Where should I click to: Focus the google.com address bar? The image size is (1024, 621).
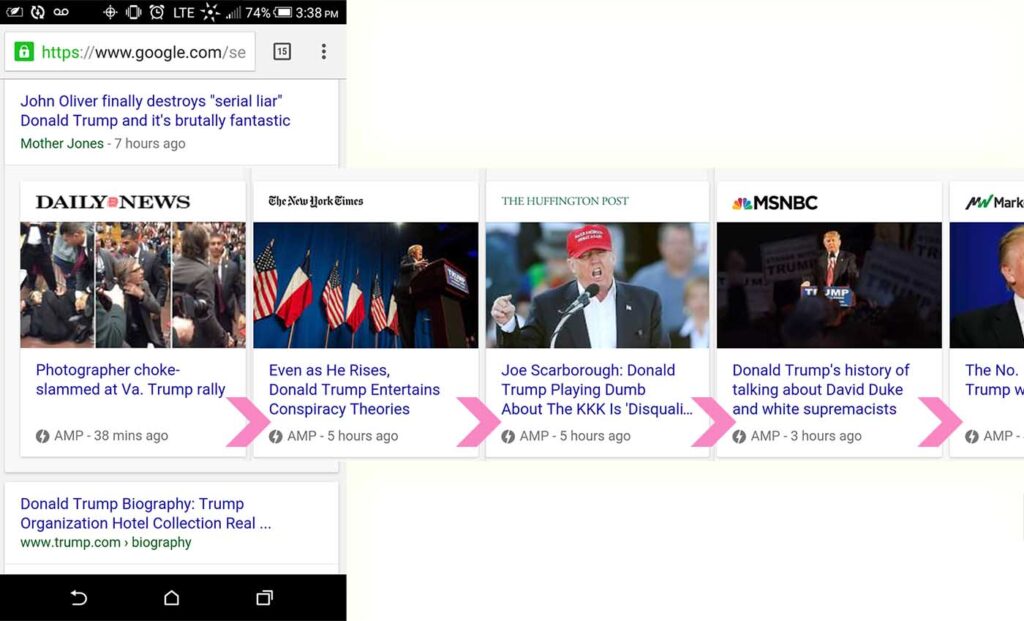[129, 52]
